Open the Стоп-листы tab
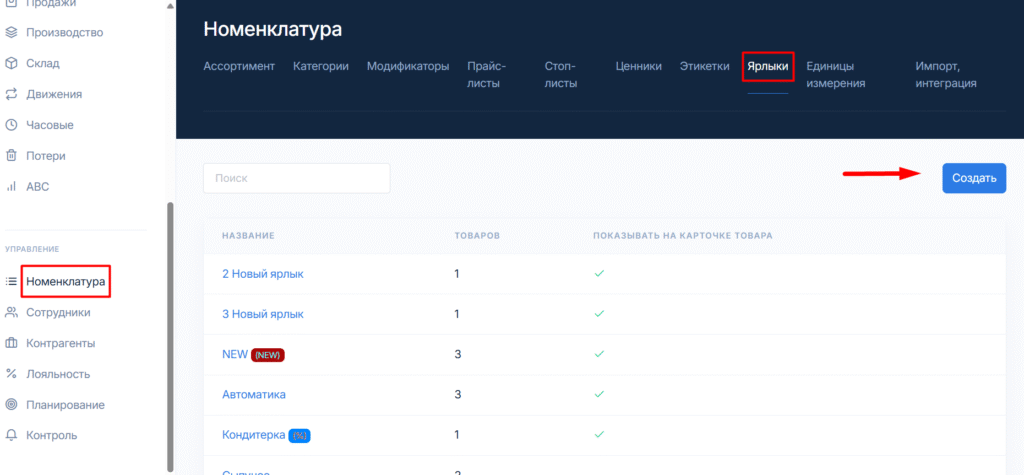 coord(561,75)
